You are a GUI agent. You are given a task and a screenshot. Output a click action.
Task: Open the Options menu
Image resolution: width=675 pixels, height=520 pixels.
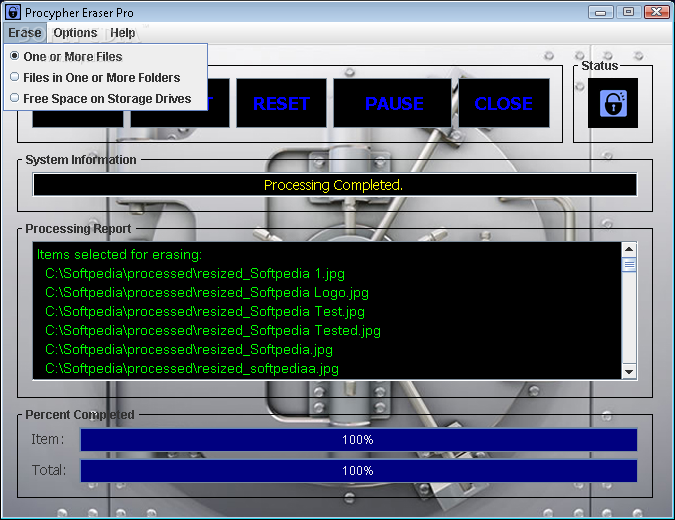tap(75, 33)
